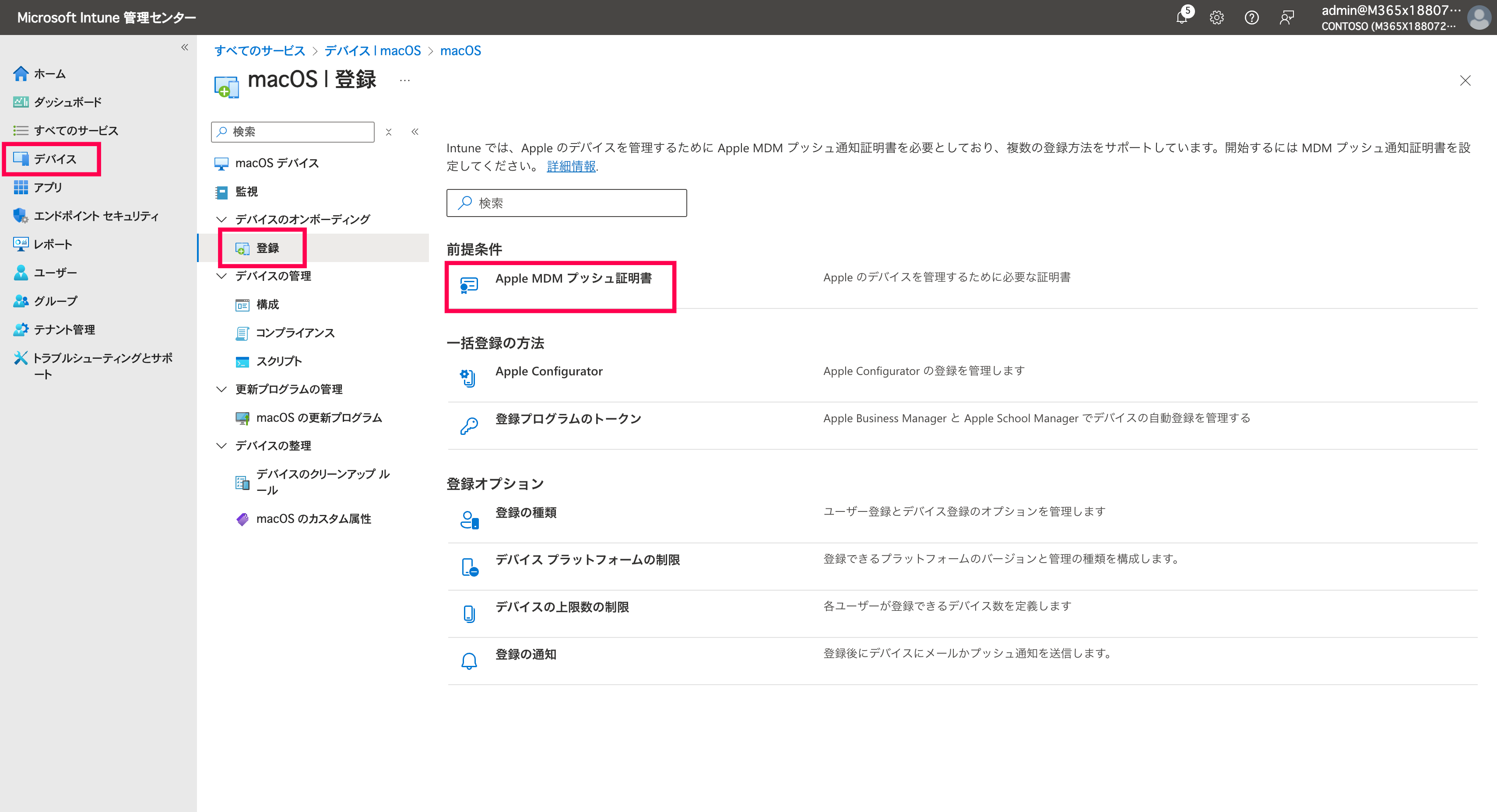Click account name admin@M365x18807 text
The height and width of the screenshot is (812, 1497).
(x=1391, y=10)
